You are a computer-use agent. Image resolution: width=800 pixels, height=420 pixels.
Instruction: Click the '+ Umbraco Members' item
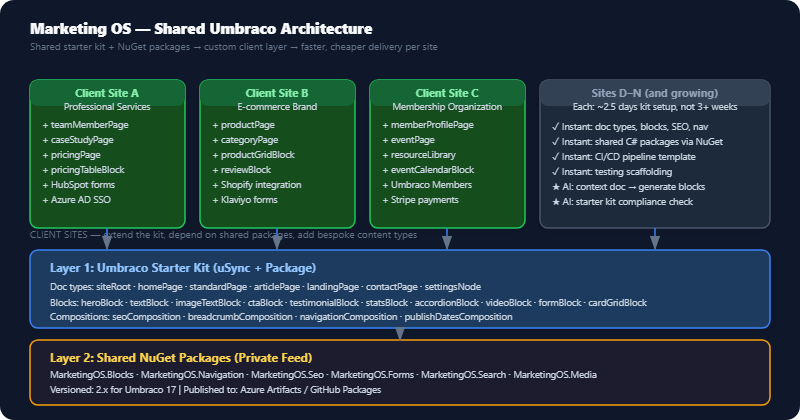427,185
